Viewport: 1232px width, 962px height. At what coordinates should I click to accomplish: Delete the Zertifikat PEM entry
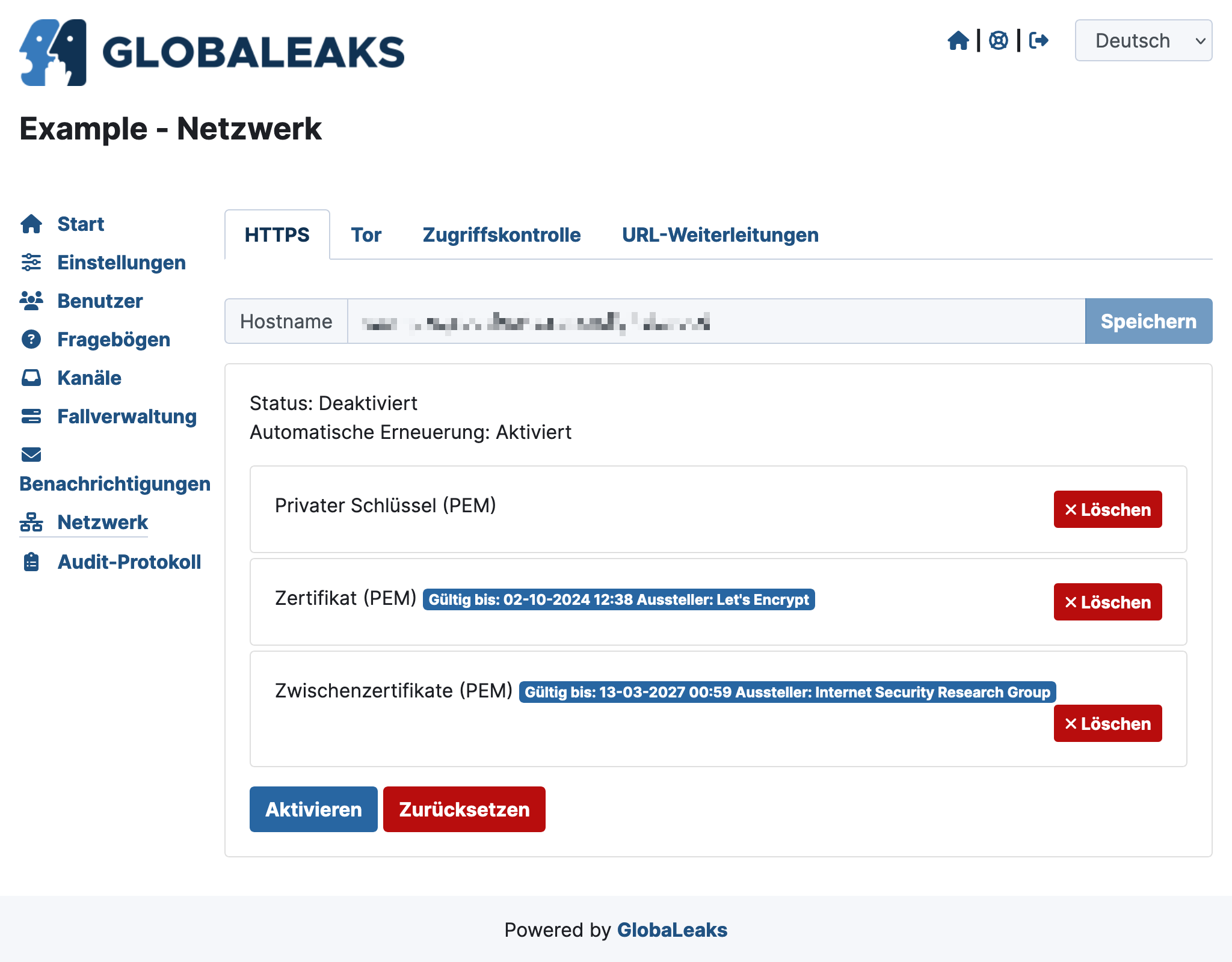(1108, 602)
